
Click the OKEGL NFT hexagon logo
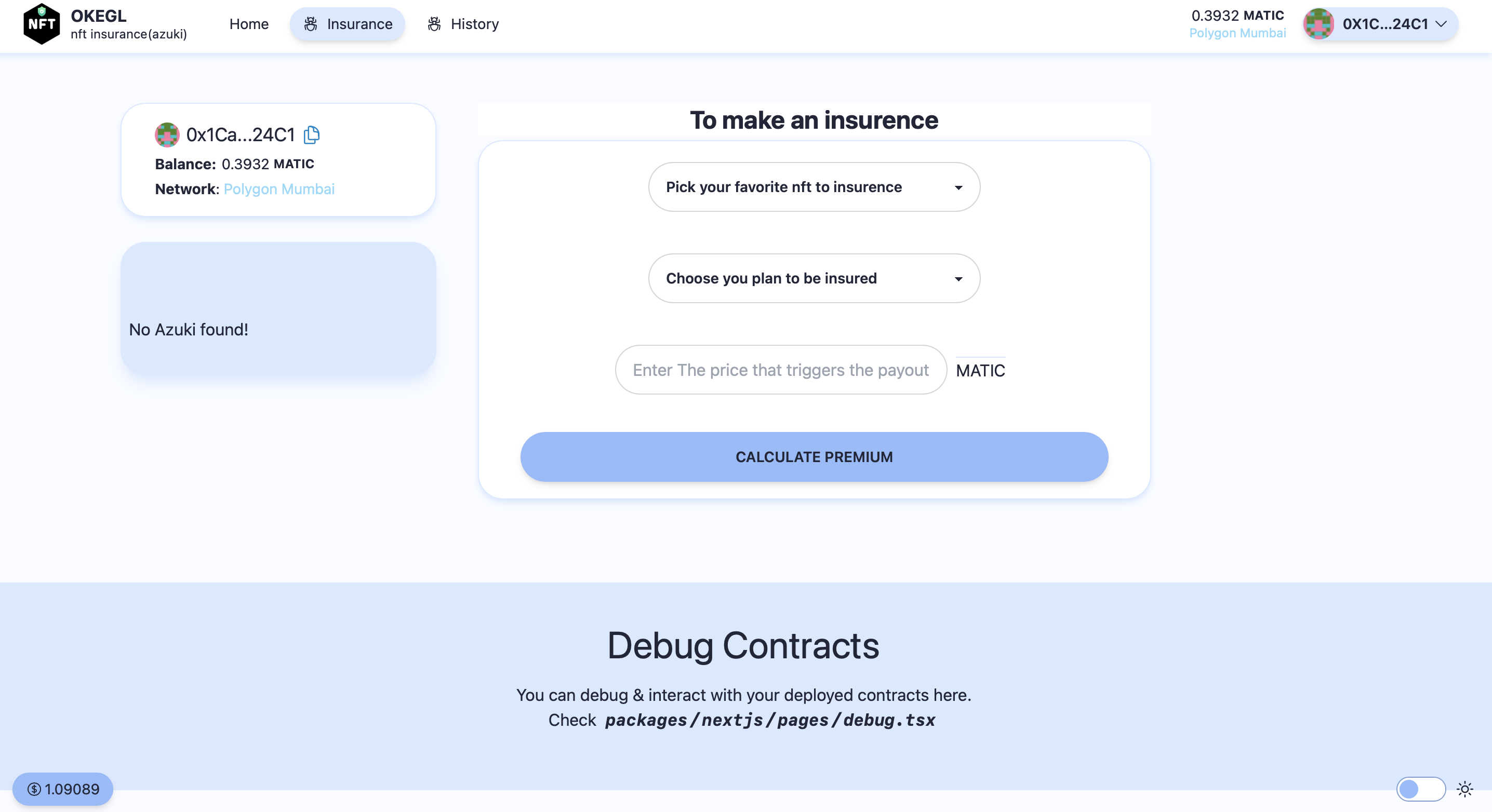point(41,24)
